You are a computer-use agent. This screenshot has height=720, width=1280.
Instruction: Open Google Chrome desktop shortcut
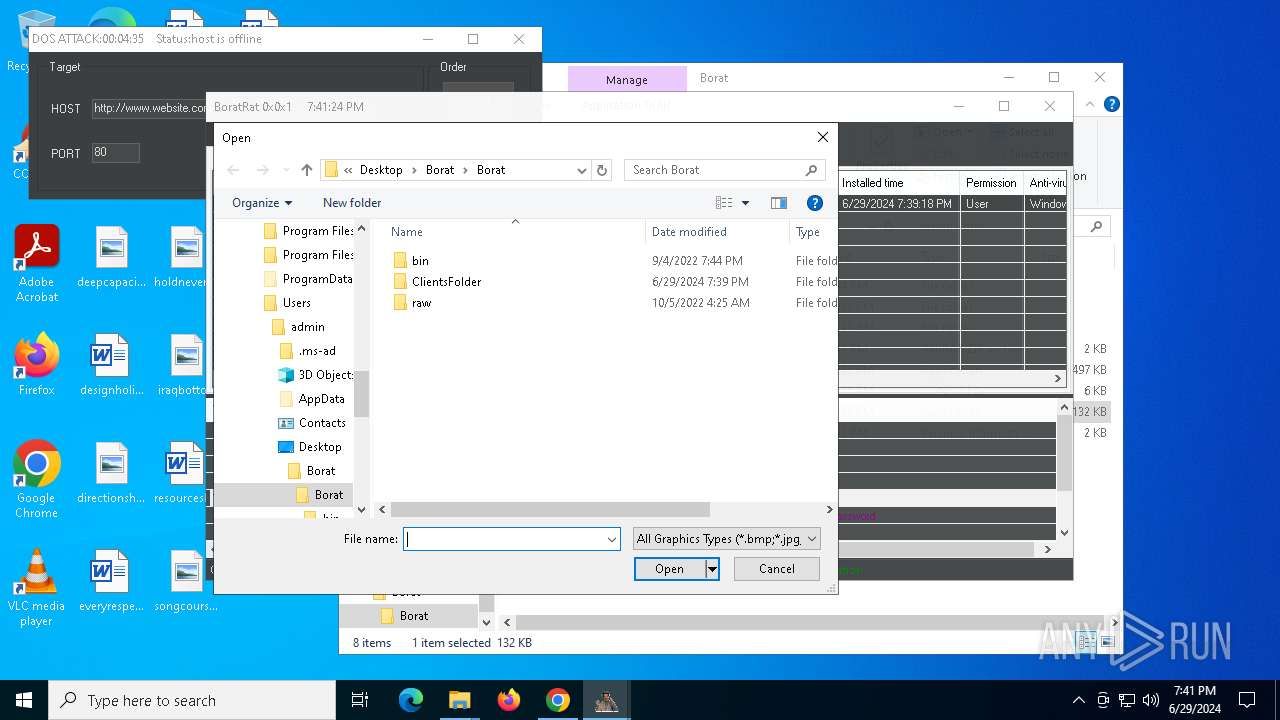[x=37, y=479]
